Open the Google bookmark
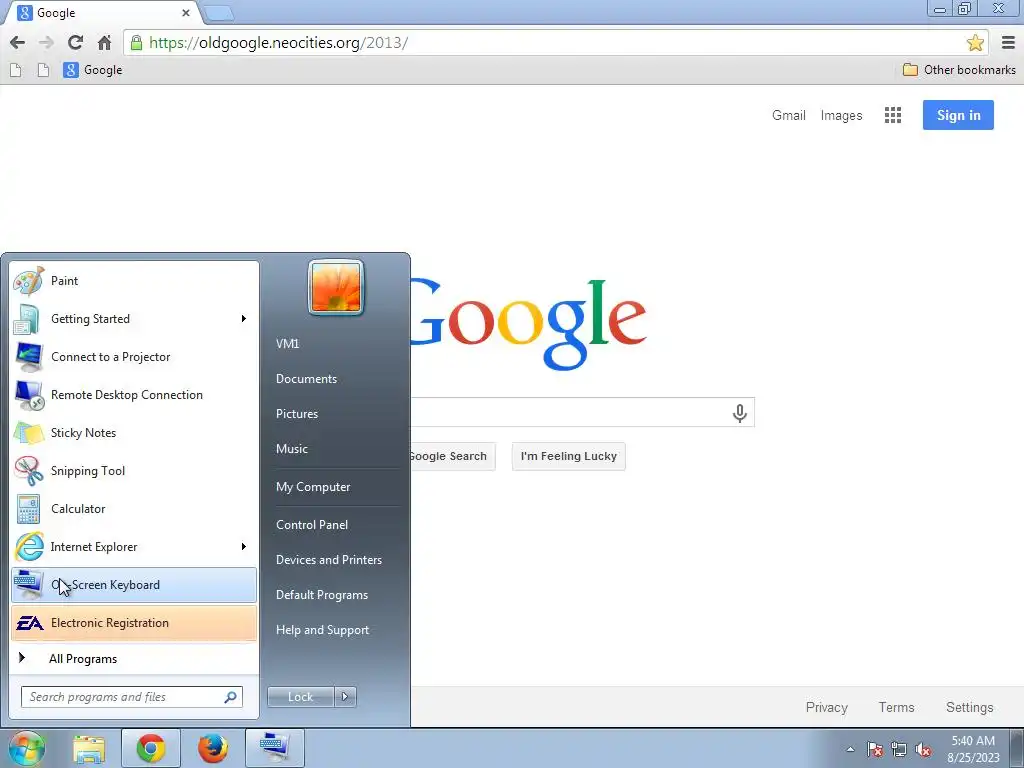Viewport: 1024px width, 768px height. 93,70
